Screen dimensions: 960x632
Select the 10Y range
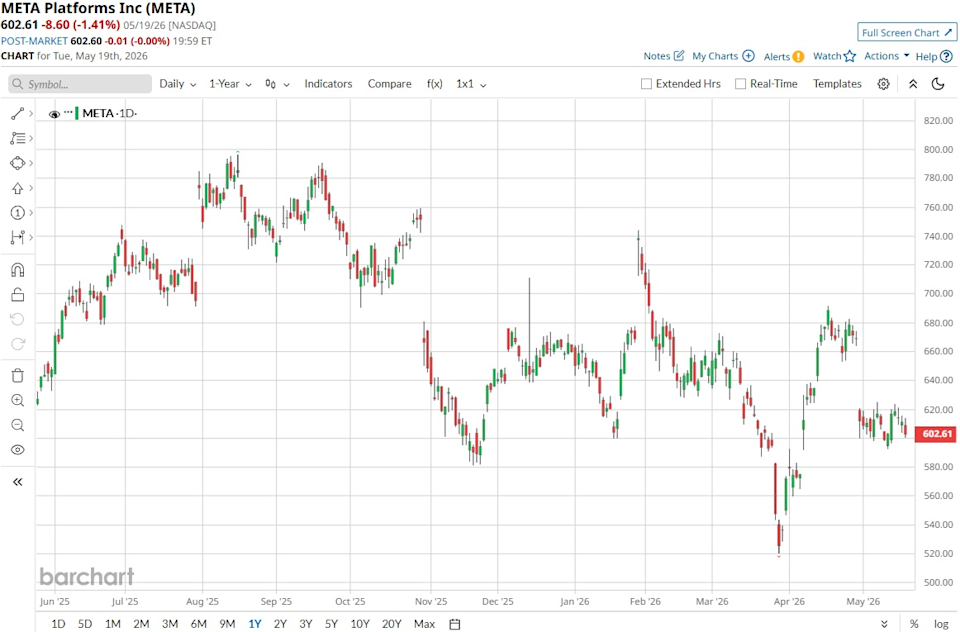click(360, 624)
